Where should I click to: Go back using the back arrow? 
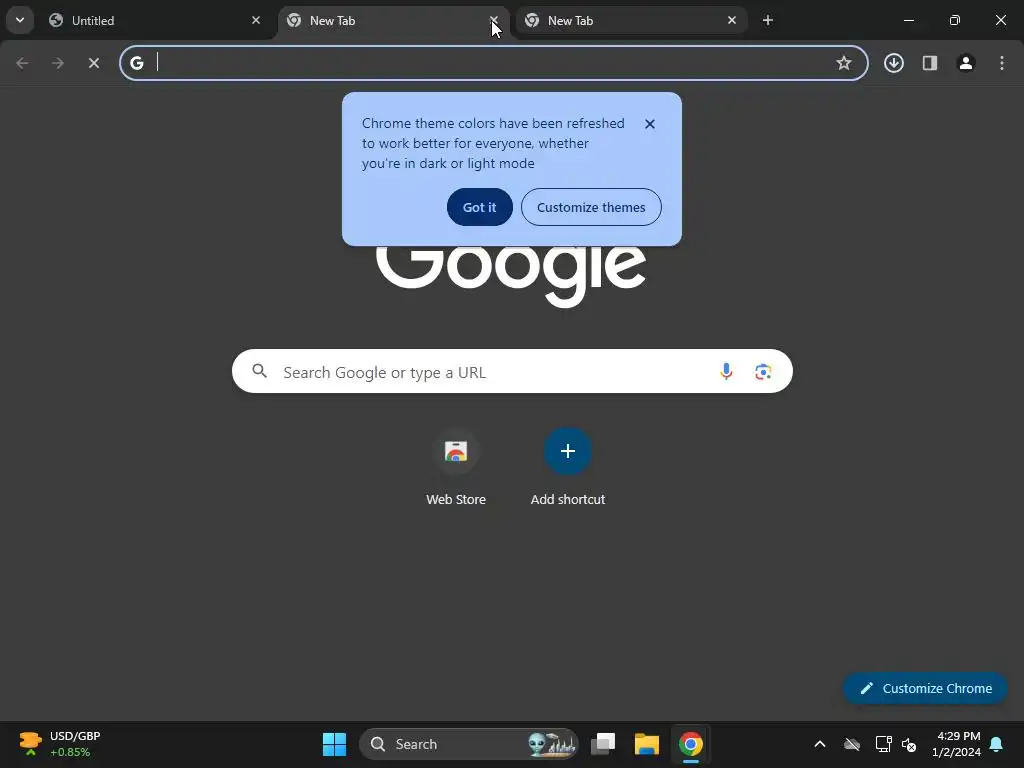point(22,63)
